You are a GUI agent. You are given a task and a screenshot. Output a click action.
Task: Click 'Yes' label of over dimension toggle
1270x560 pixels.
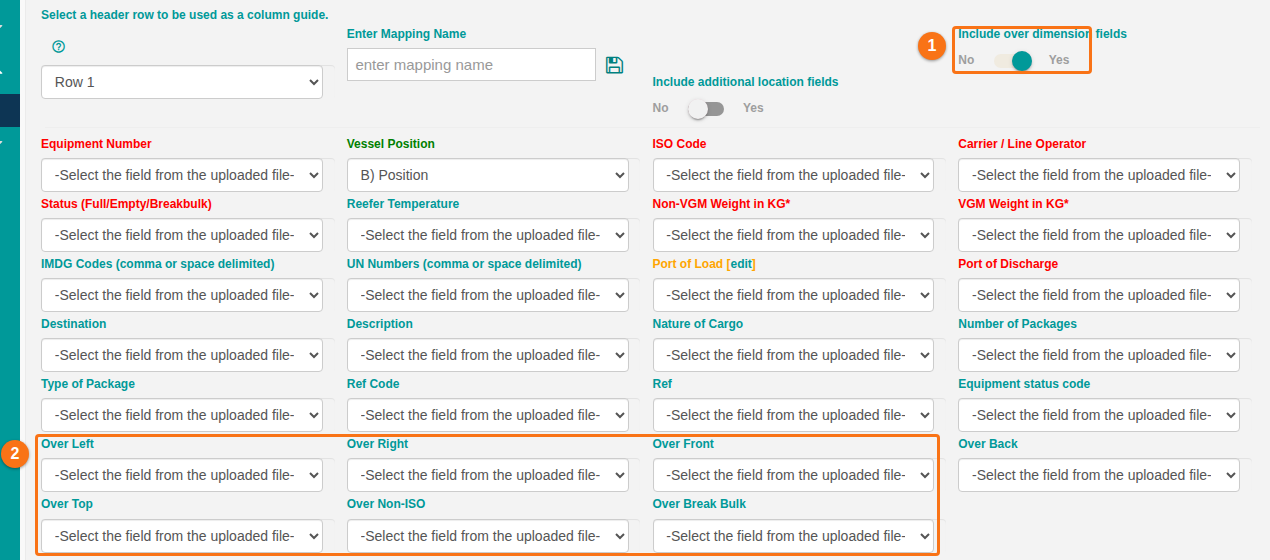1059,60
